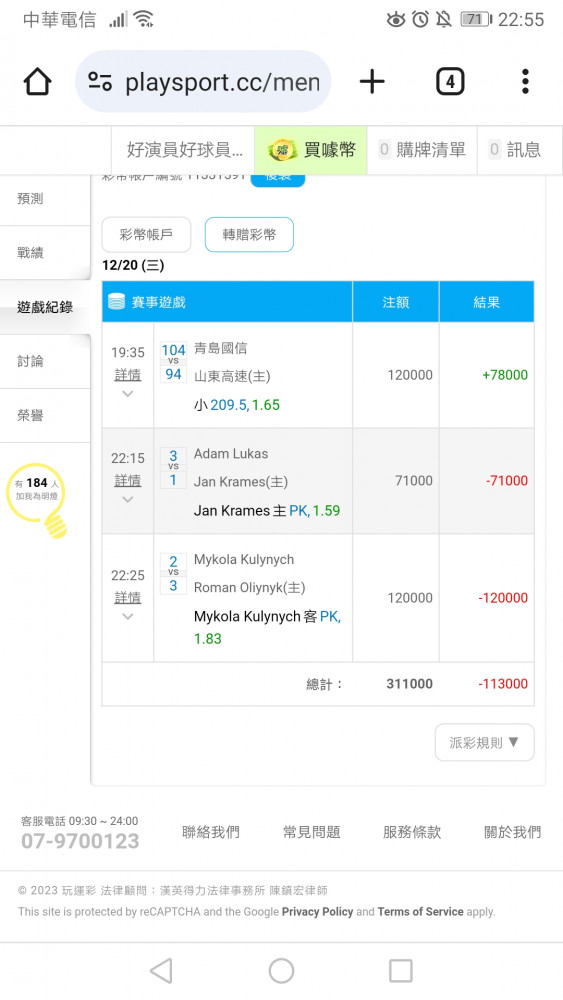563x1000 pixels.
Task: Tap the eye comfort status icon
Action: click(x=396, y=20)
